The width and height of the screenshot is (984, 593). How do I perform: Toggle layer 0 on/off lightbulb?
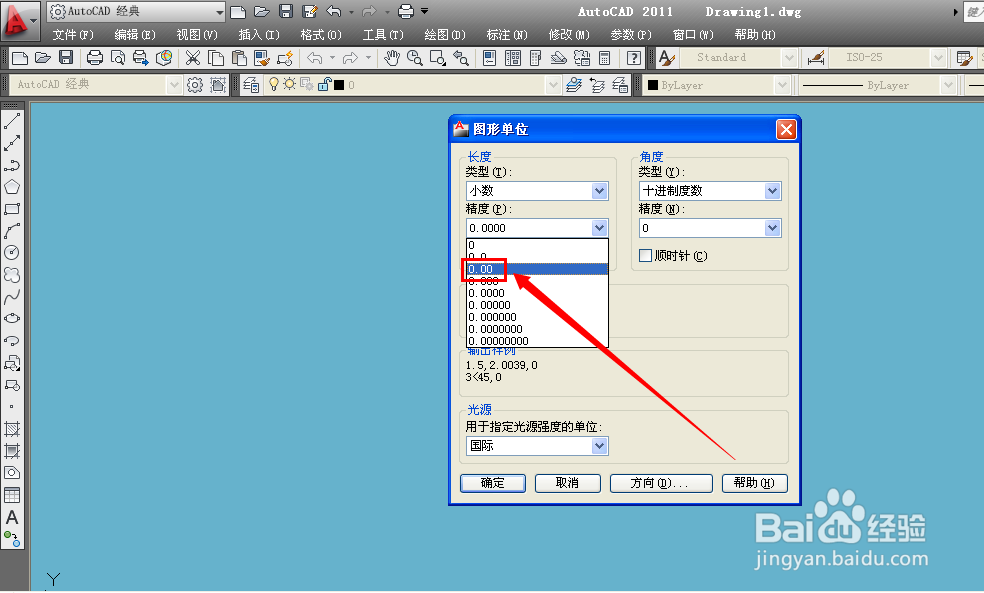tap(274, 84)
